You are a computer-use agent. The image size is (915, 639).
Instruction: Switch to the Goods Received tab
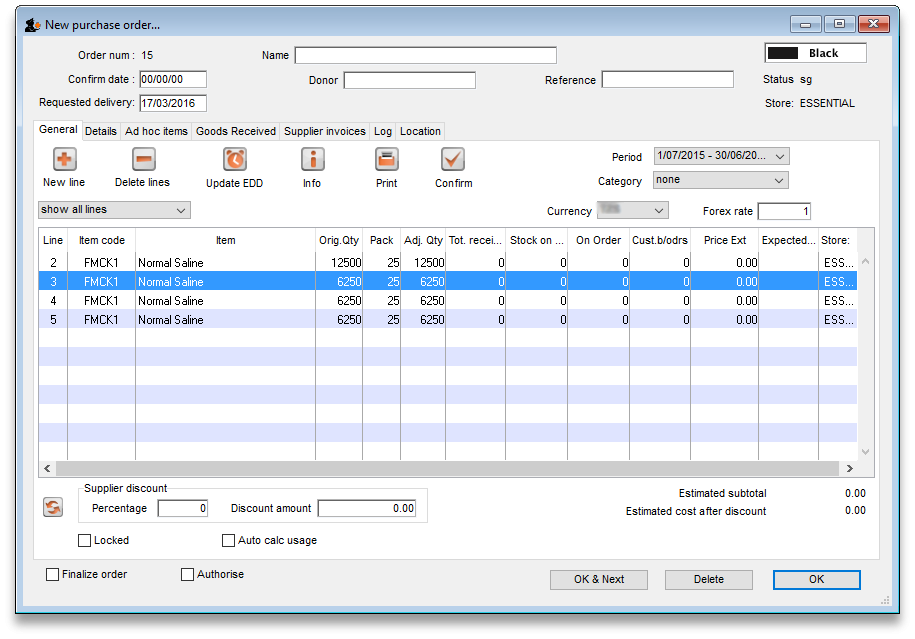(x=236, y=131)
